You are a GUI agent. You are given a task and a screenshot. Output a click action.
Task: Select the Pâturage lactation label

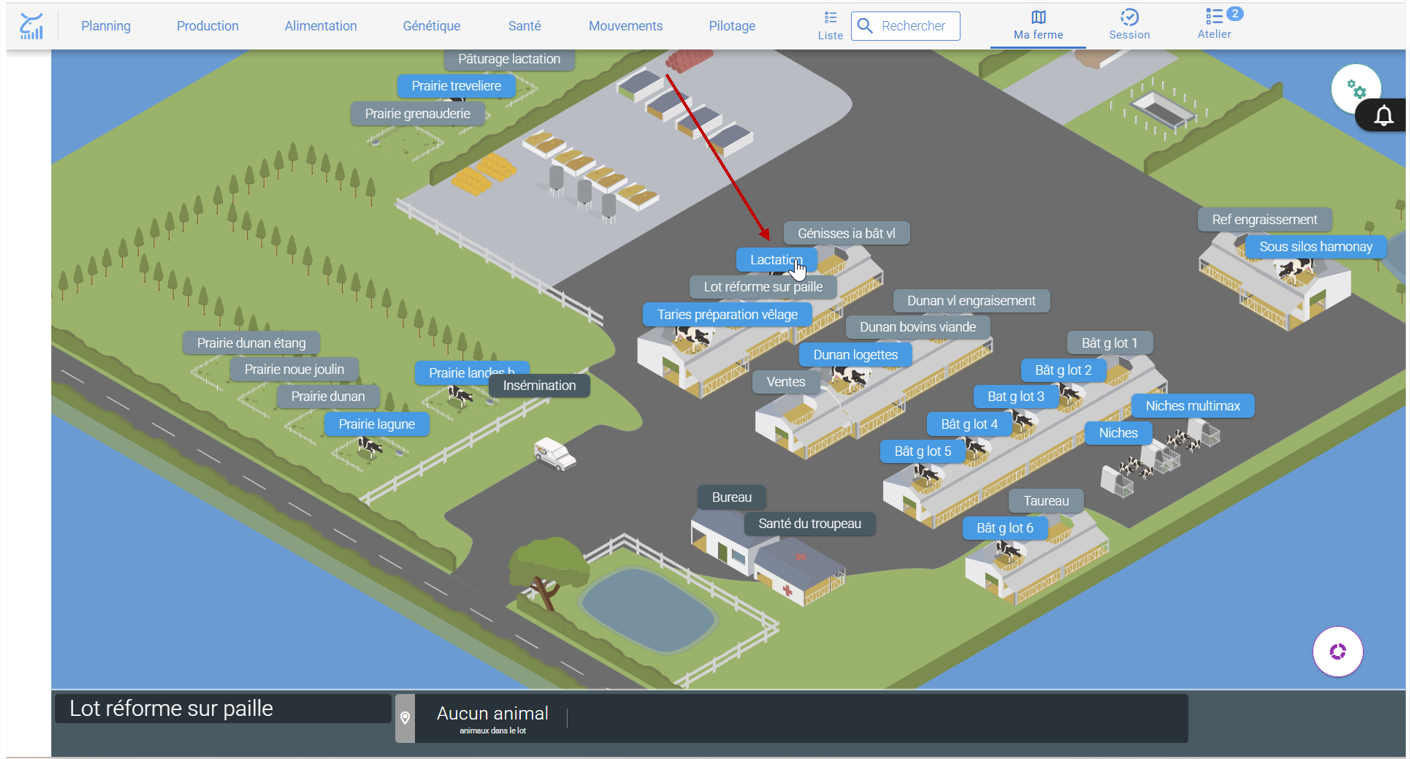[x=509, y=59]
